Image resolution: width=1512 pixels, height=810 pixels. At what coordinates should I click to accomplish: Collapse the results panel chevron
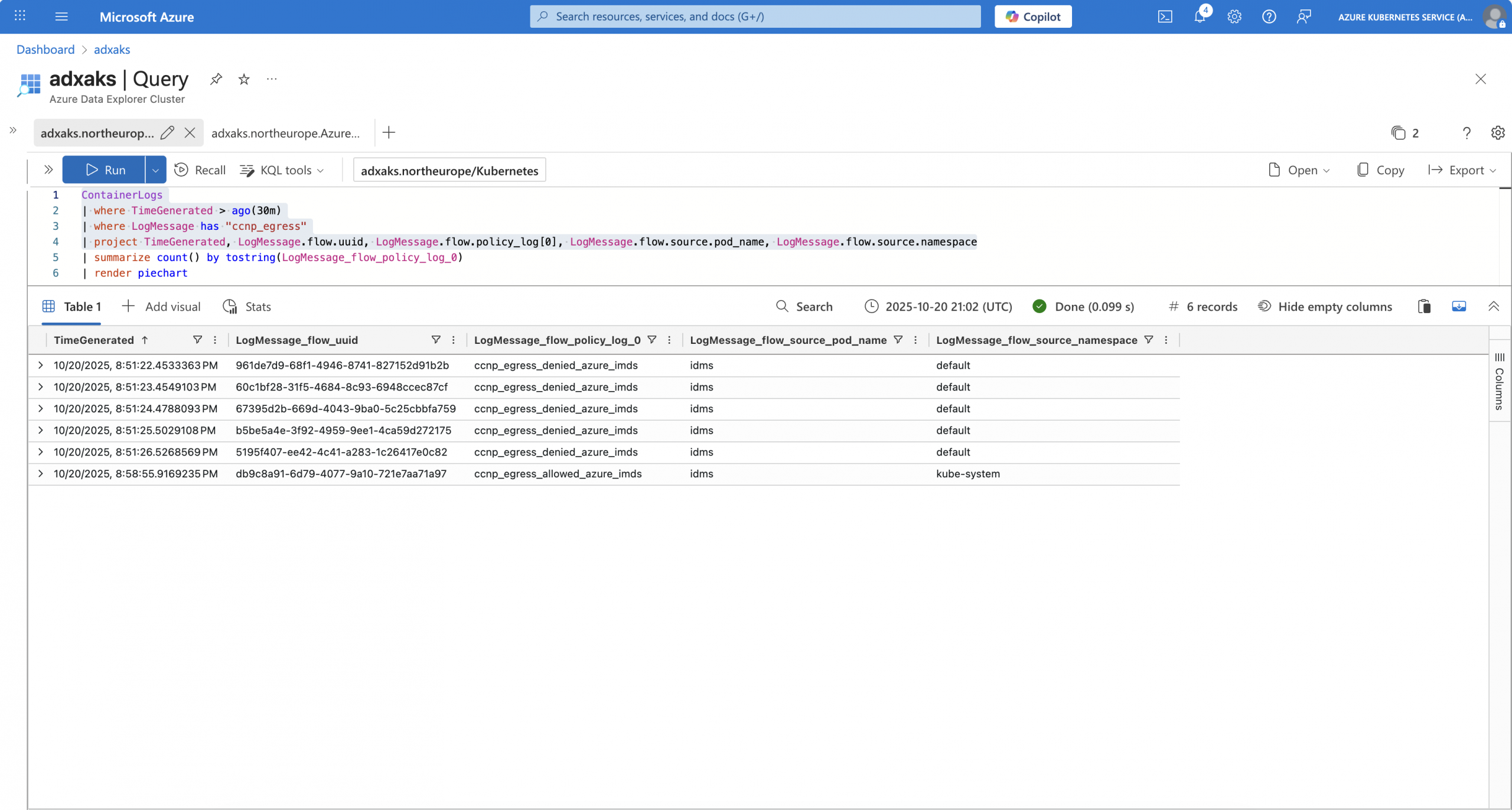(x=1493, y=306)
